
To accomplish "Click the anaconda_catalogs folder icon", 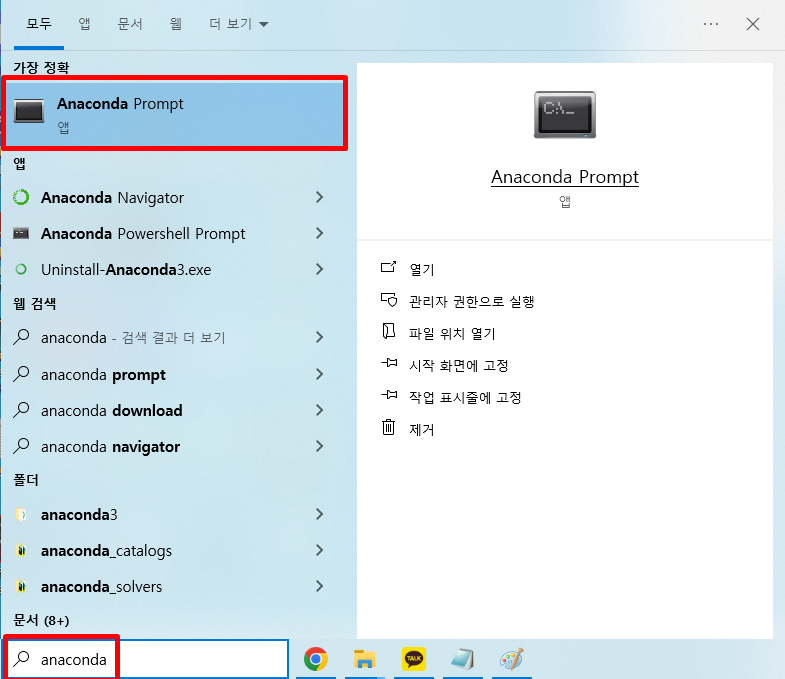I will 21,550.
